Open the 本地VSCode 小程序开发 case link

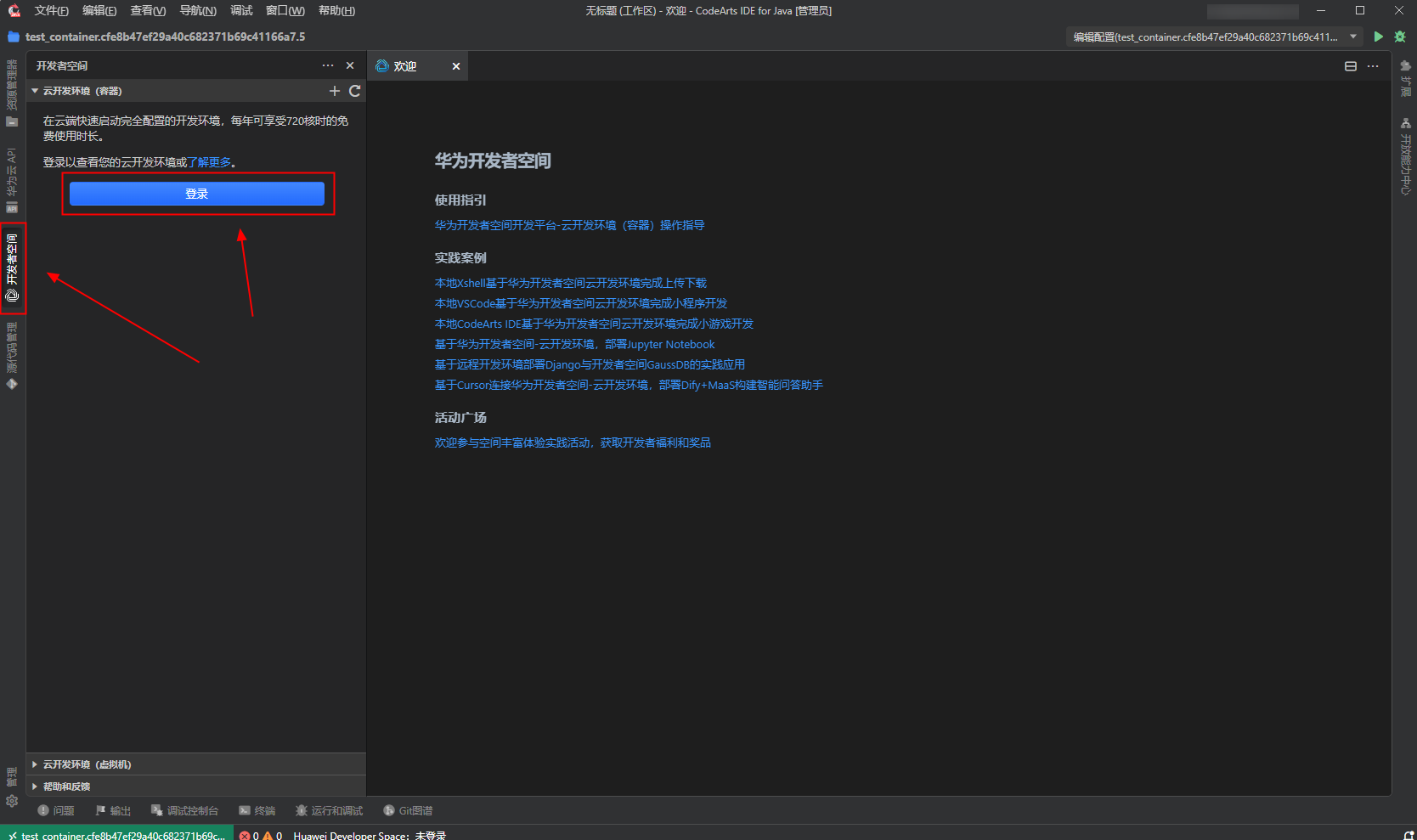tap(581, 303)
